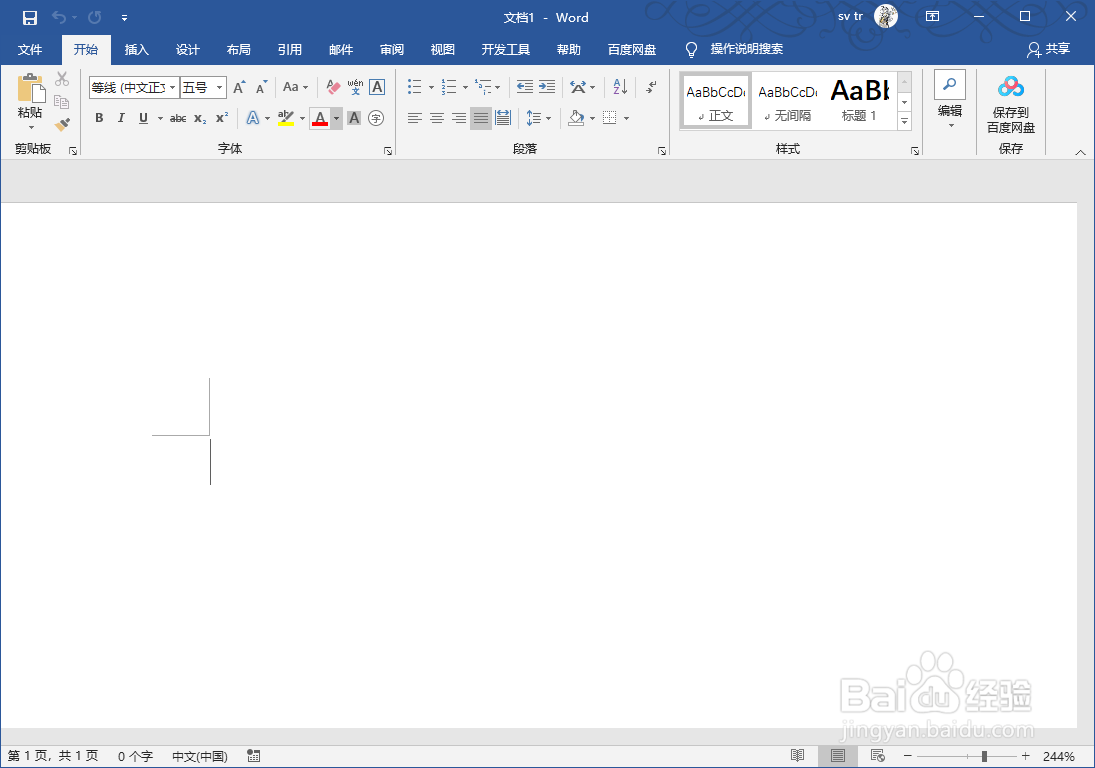The width and height of the screenshot is (1095, 768).
Task: Open the Change Case Aa dropdown
Action: (295, 87)
